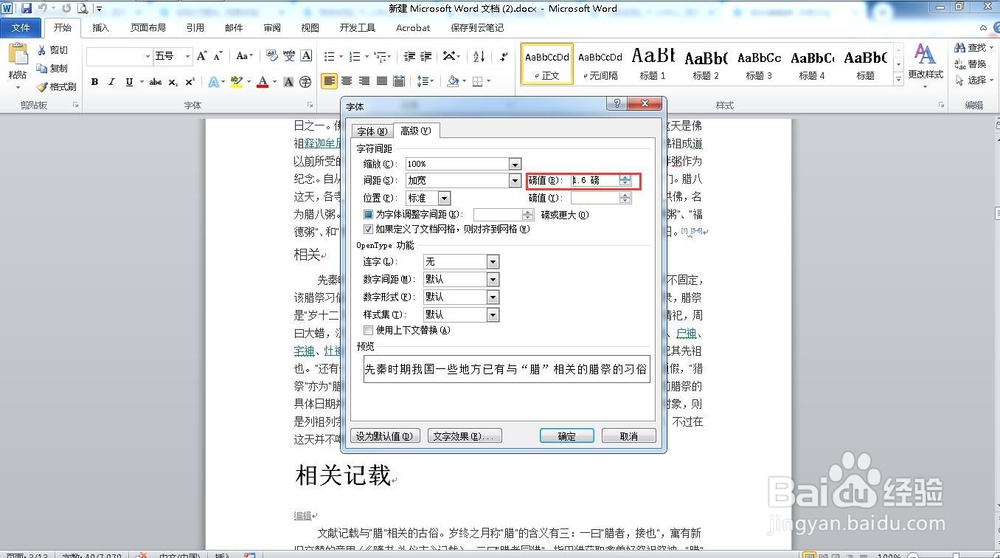Click the character border A icon
The height and width of the screenshot is (558, 1000).
pyautogui.click(x=307, y=56)
